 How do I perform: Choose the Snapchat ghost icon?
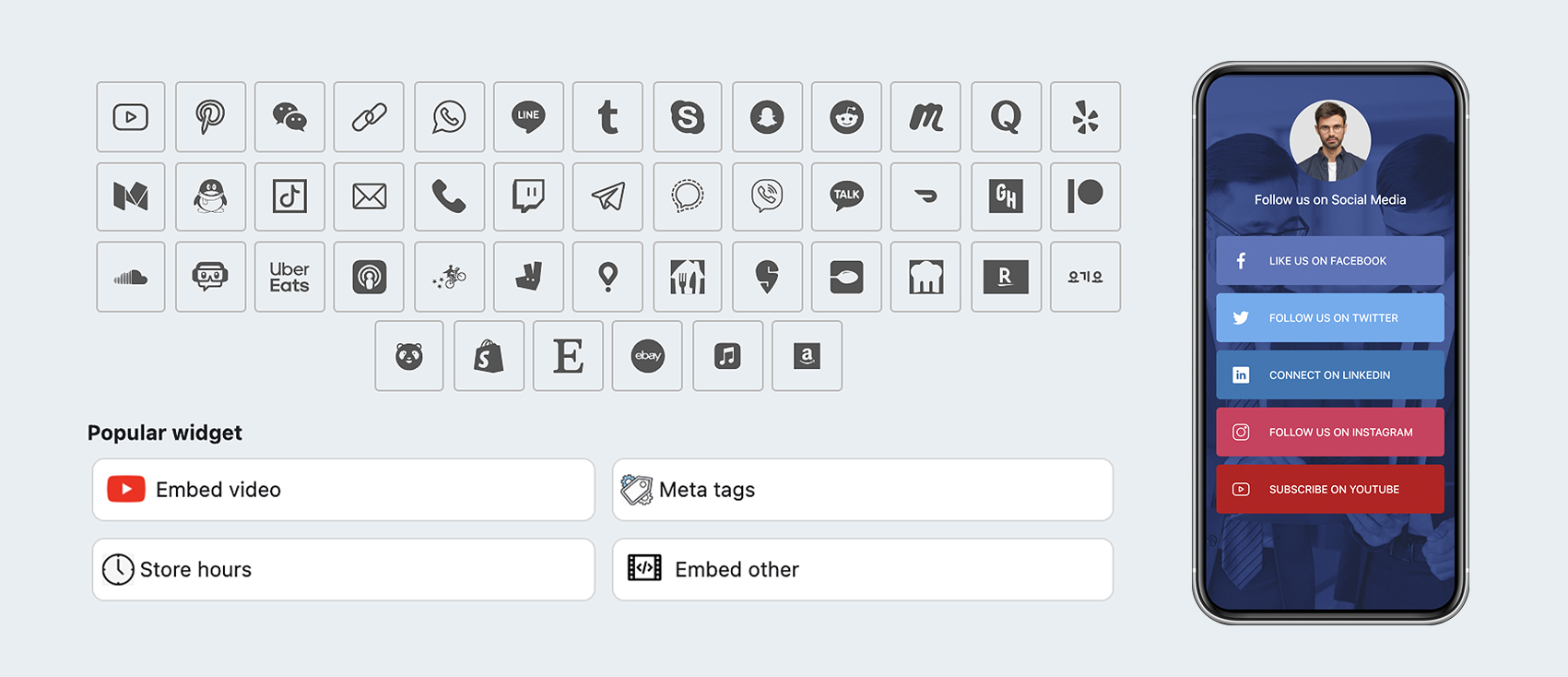click(x=767, y=117)
